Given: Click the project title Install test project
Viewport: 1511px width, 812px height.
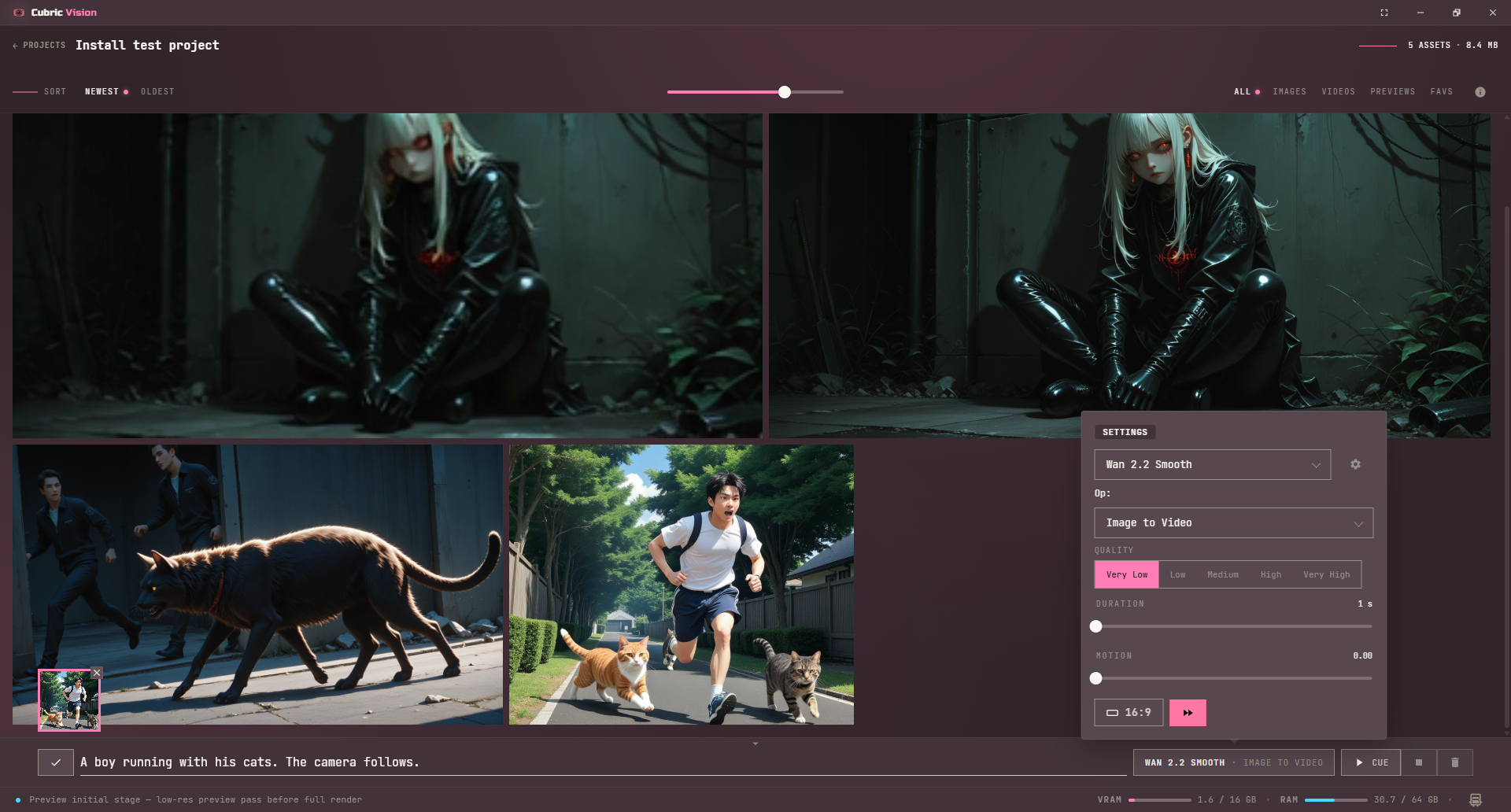Looking at the screenshot, I should coord(147,46).
